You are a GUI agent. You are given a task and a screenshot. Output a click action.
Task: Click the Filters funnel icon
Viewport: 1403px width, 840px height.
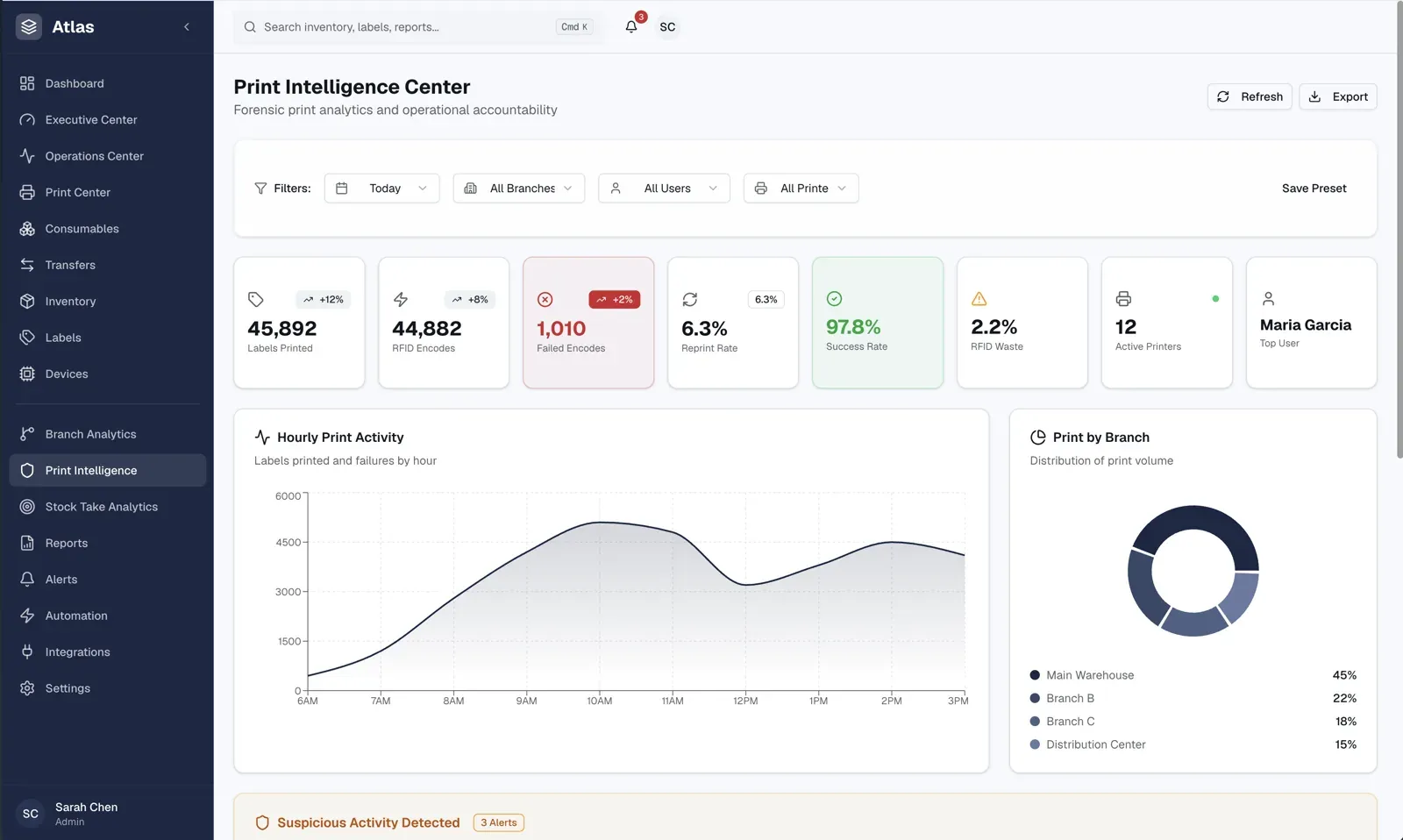pos(260,189)
